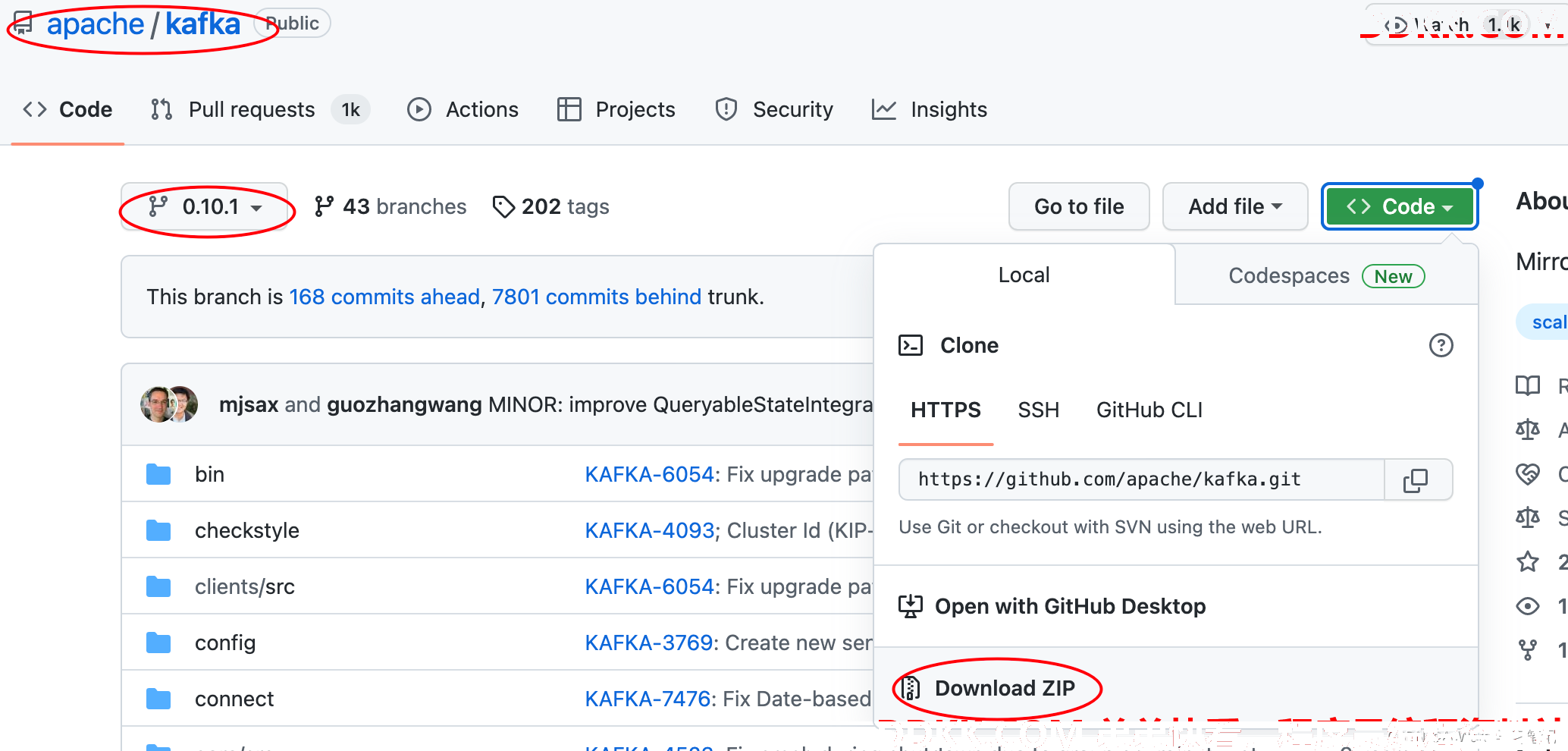This screenshot has height=751, width=1568.
Task: Open the apache organization link
Action: pyautogui.click(x=95, y=24)
